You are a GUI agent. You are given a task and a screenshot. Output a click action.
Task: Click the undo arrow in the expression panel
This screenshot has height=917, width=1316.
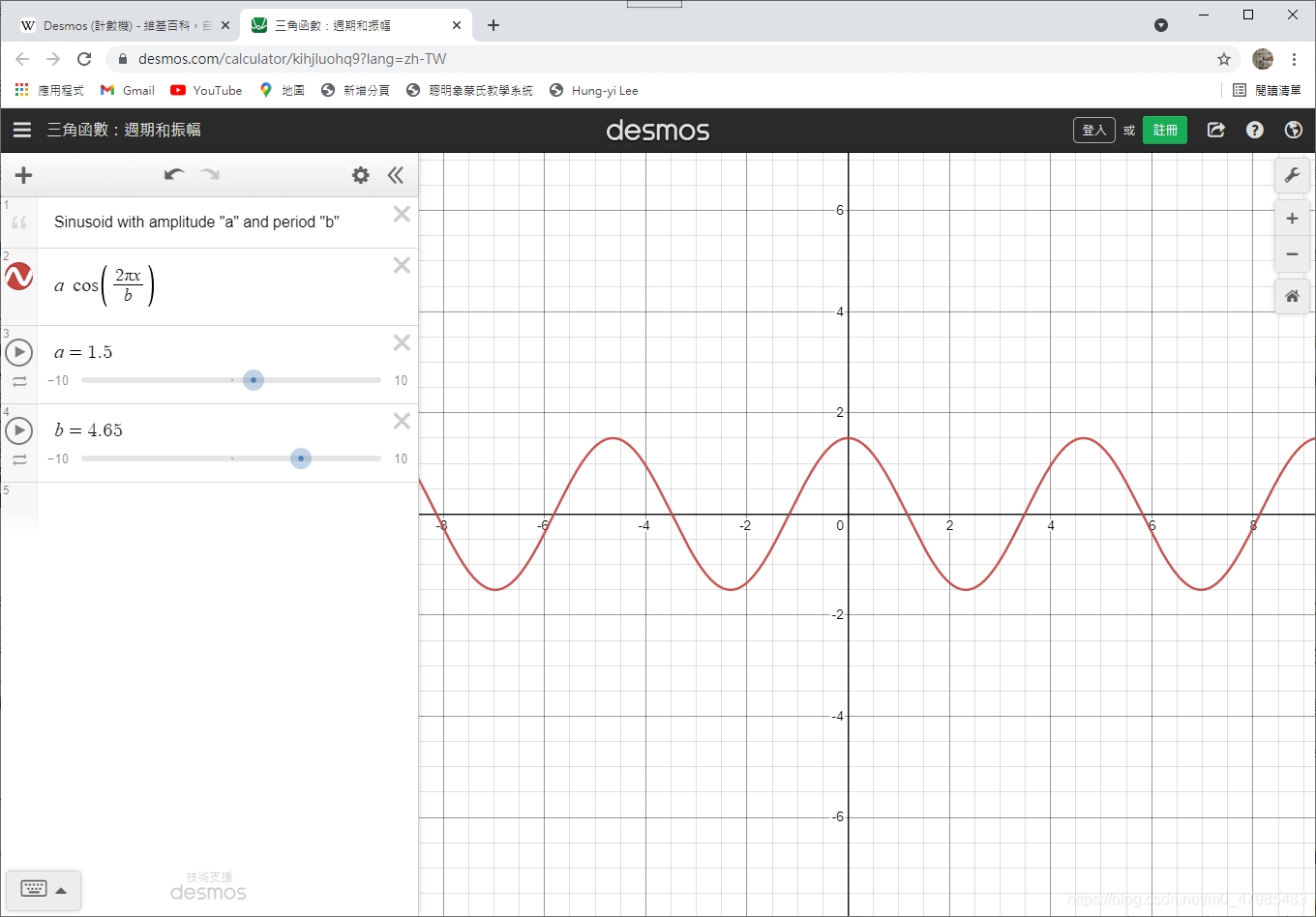[173, 175]
